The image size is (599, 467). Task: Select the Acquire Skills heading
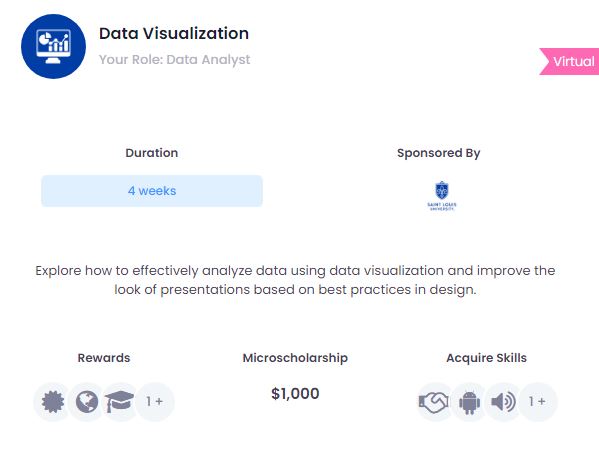[x=487, y=358]
